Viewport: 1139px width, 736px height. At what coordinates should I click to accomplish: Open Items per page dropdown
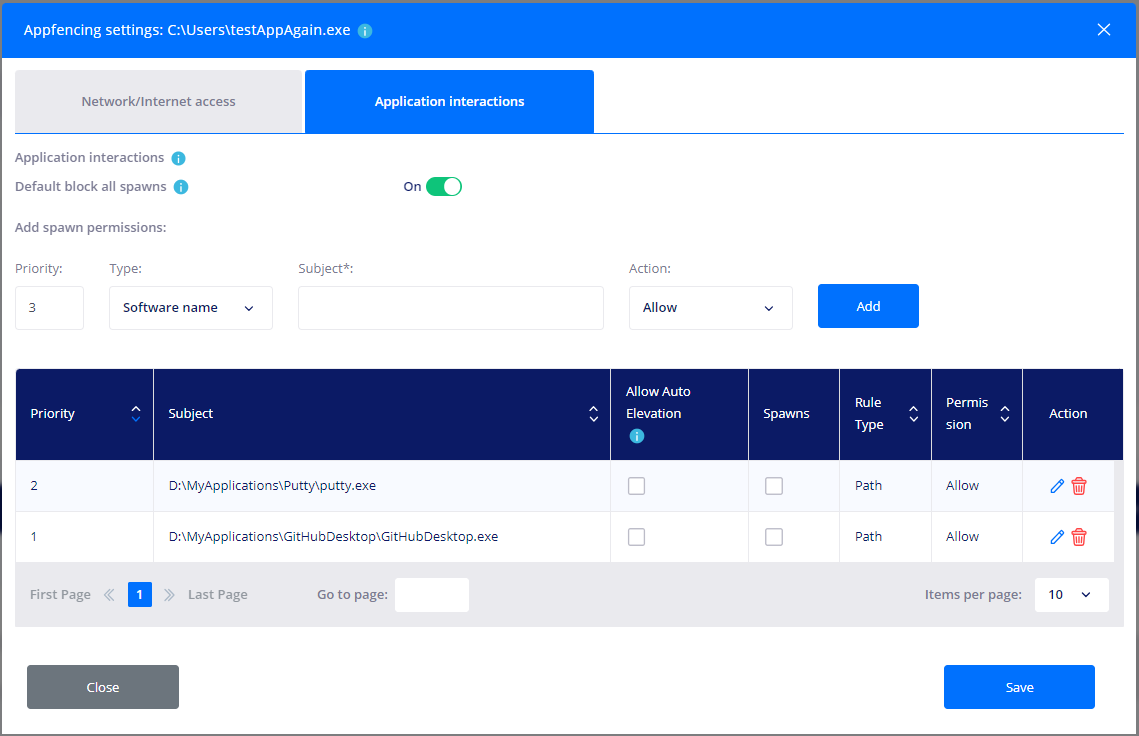click(x=1071, y=594)
